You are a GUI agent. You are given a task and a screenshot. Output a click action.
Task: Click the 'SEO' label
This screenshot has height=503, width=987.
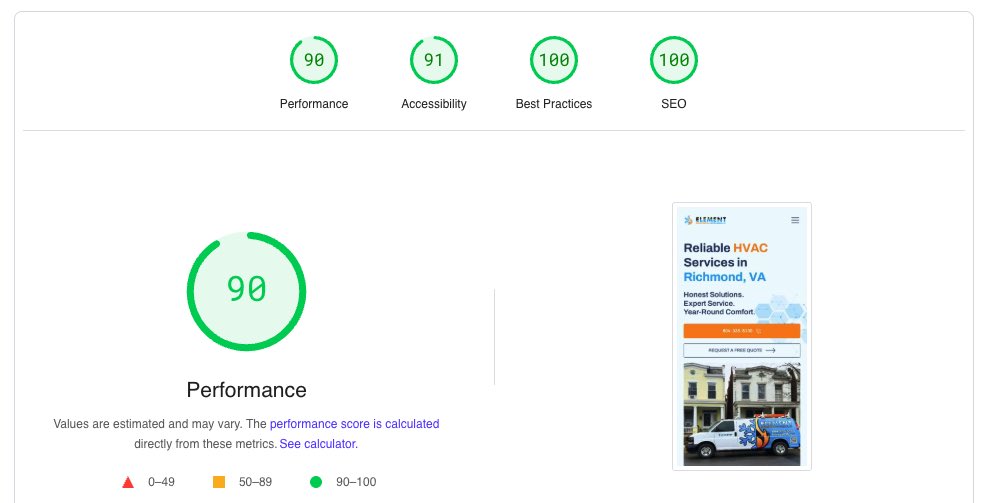tap(674, 104)
